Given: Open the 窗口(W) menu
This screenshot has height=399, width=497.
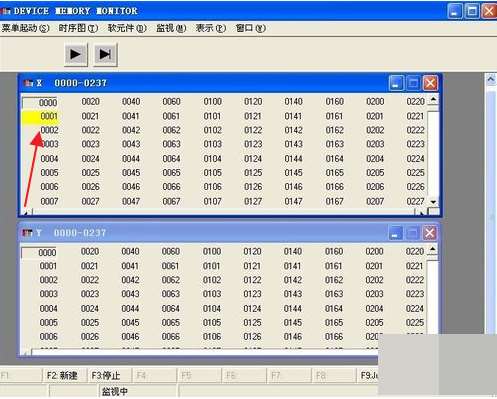Looking at the screenshot, I should [251, 28].
